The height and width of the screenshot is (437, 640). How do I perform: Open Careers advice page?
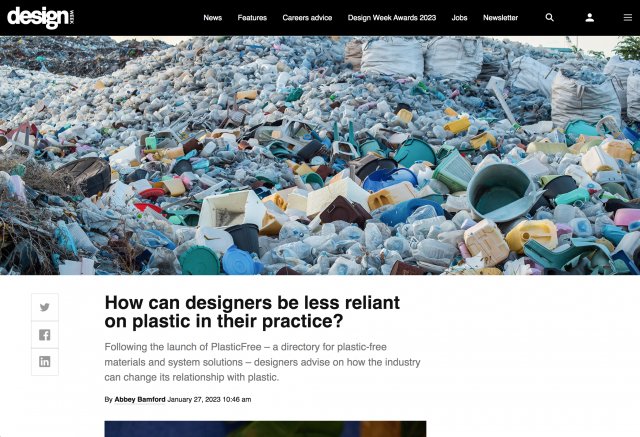click(307, 18)
